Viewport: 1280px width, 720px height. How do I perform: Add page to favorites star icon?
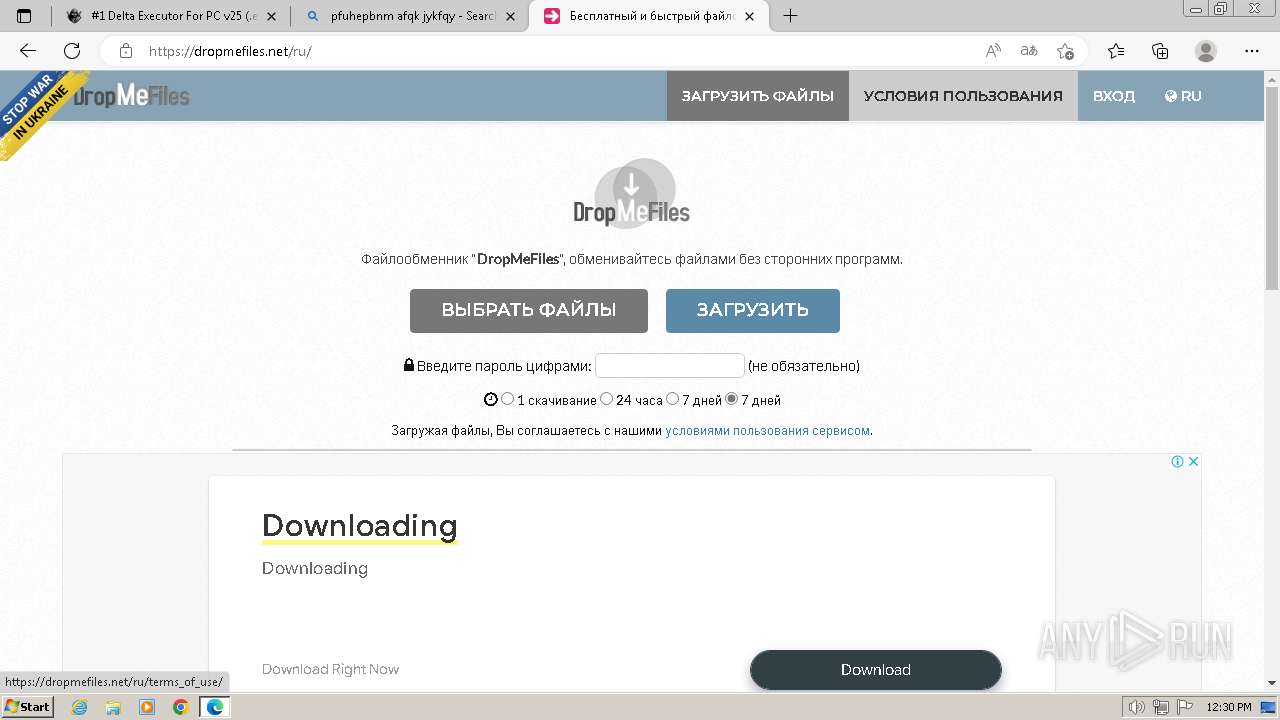coord(1065,51)
